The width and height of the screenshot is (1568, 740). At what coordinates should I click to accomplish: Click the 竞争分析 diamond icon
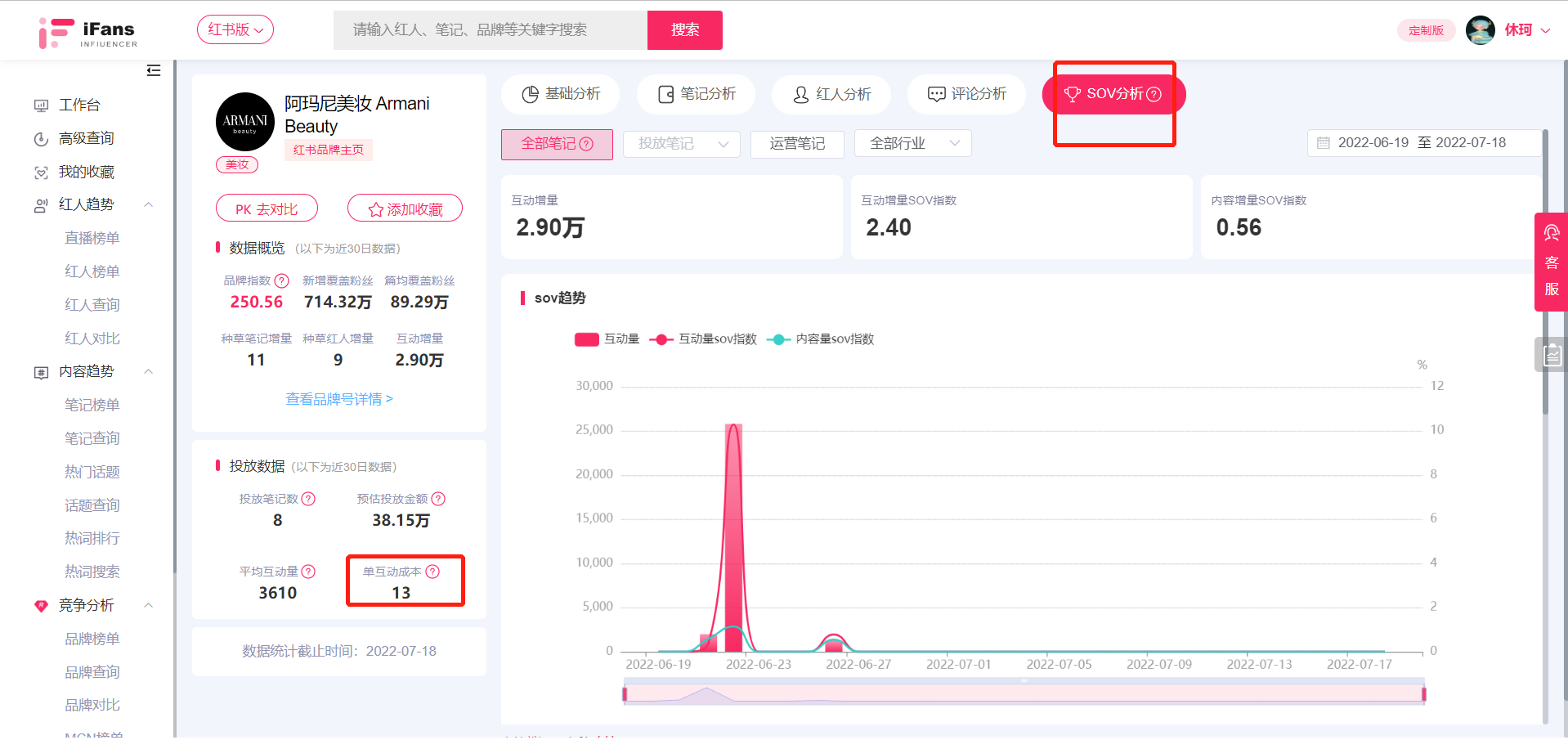(x=41, y=606)
